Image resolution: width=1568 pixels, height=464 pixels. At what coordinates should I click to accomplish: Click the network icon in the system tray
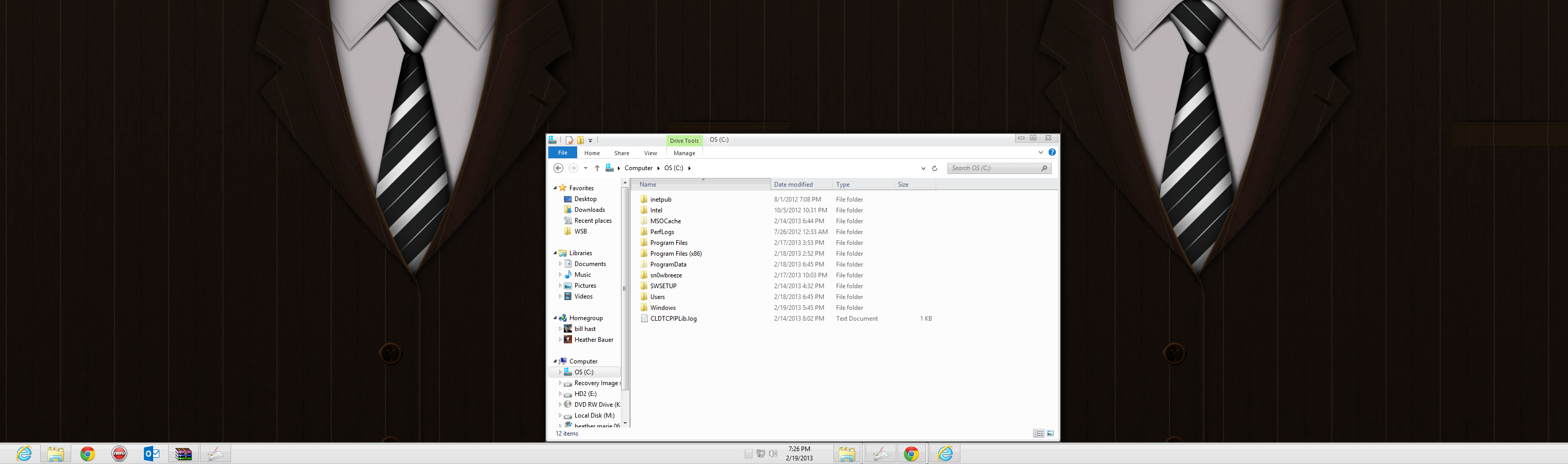tap(761, 454)
